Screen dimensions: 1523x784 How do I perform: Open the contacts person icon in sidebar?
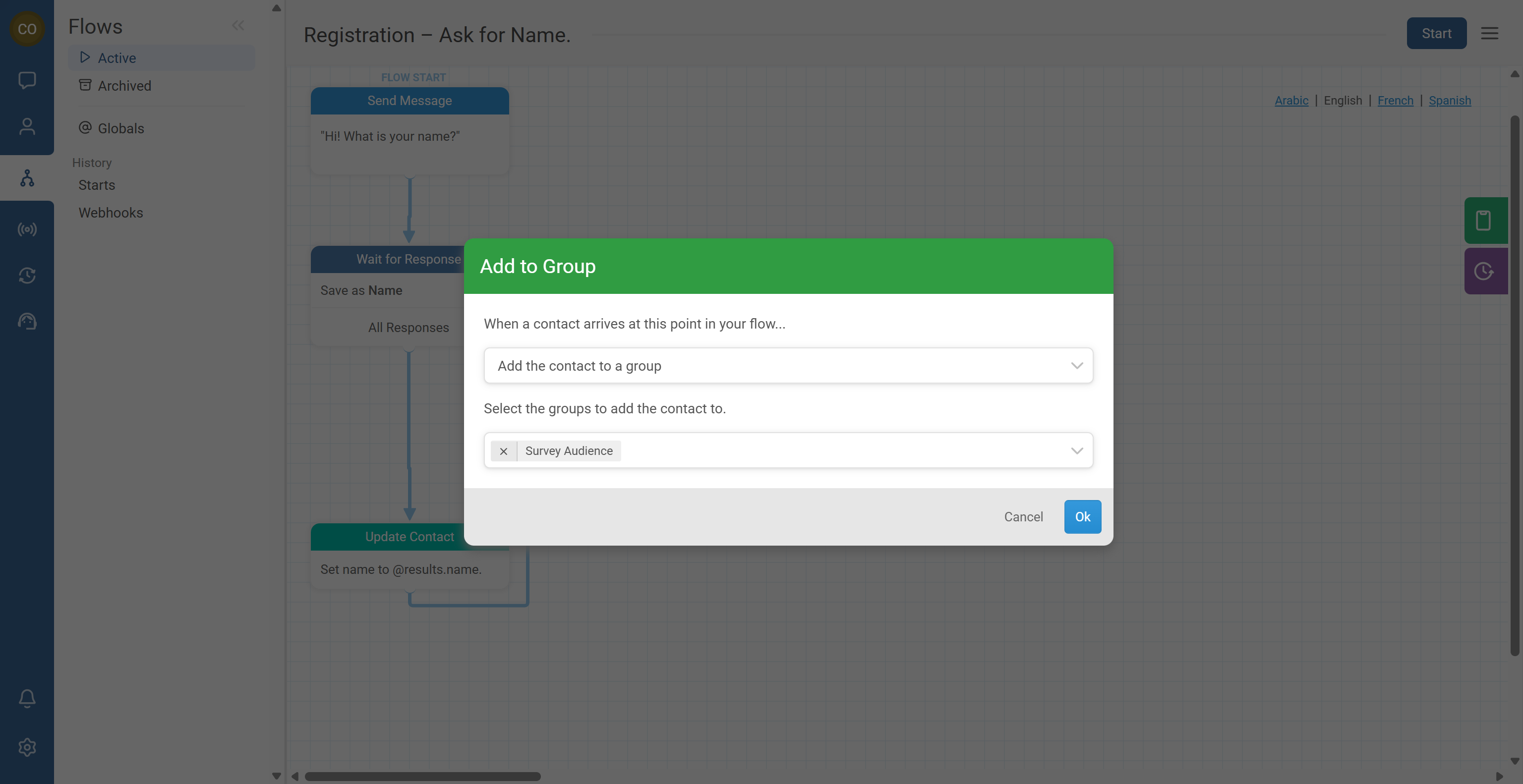pyautogui.click(x=27, y=126)
